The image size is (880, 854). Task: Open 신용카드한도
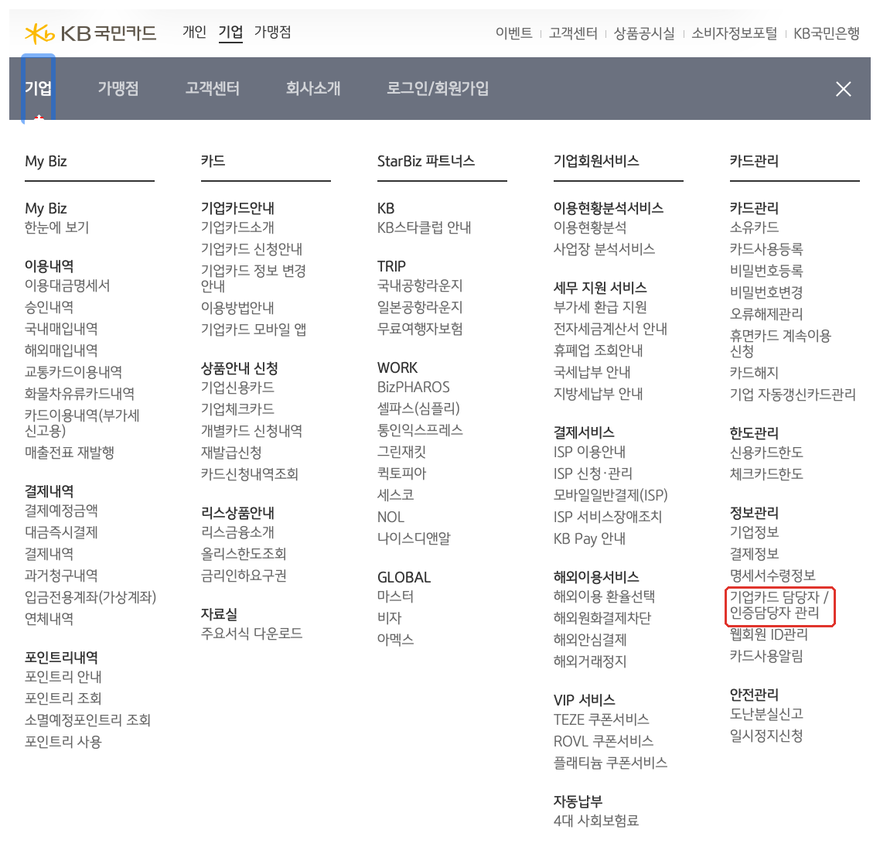pyautogui.click(x=766, y=452)
